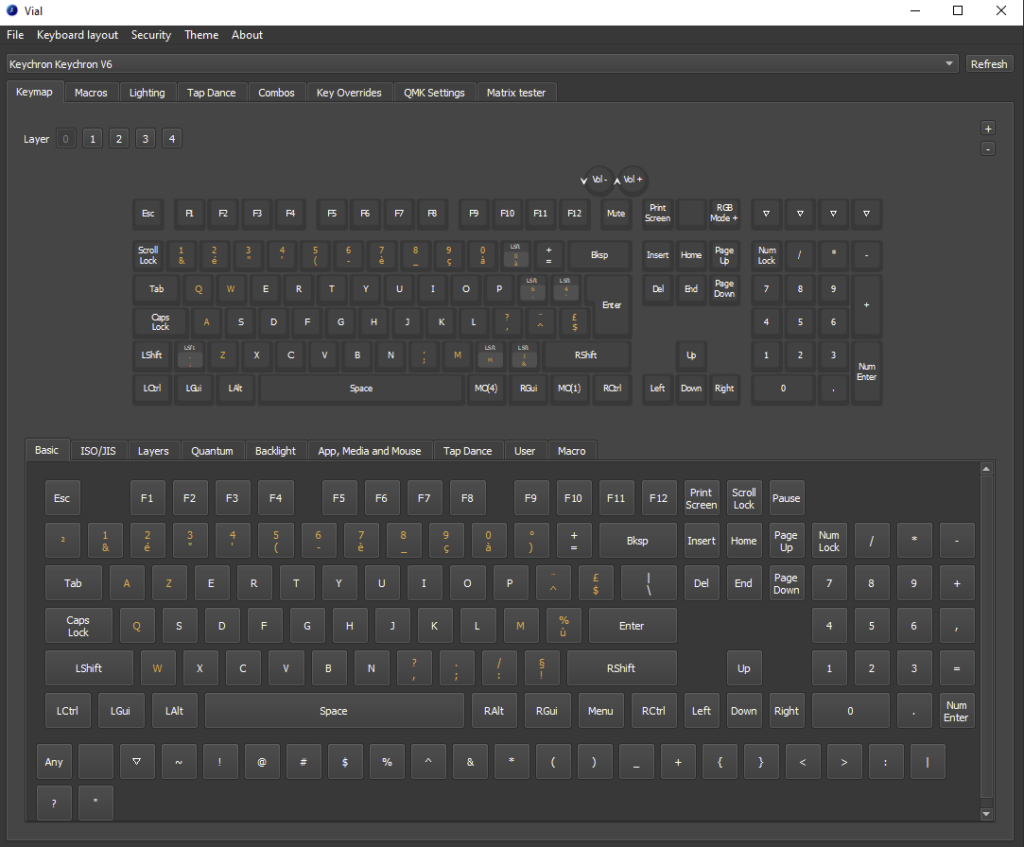Click the Refresh button
The image size is (1024, 847).
(989, 64)
